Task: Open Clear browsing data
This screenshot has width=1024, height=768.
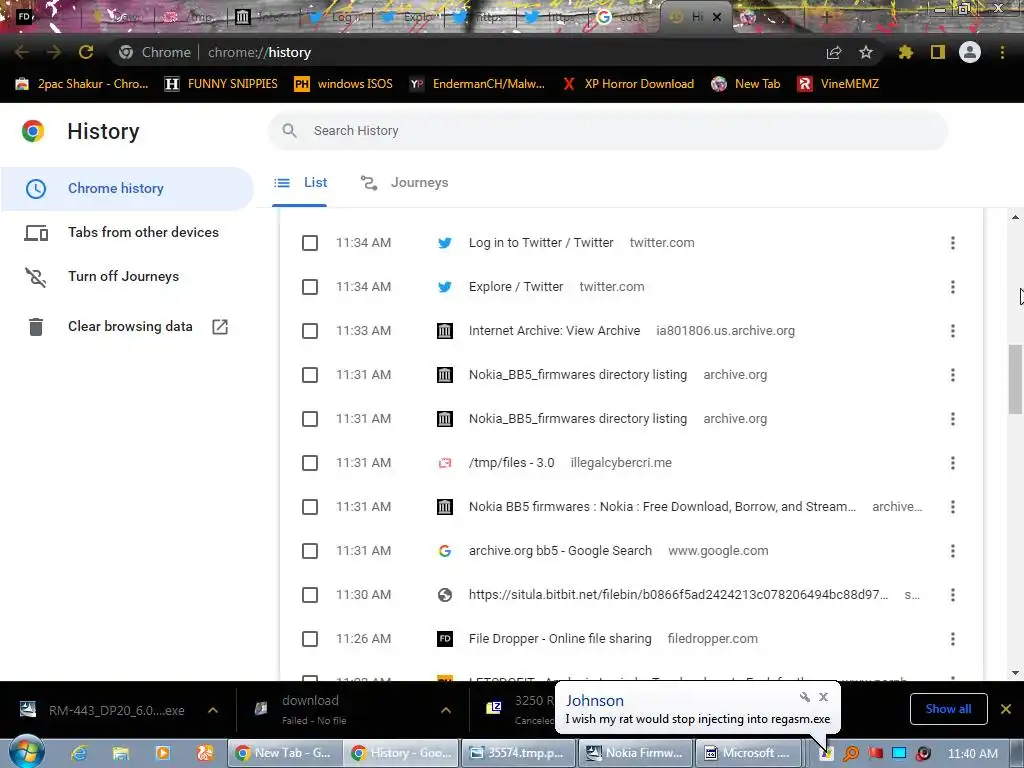Action: coord(127,327)
